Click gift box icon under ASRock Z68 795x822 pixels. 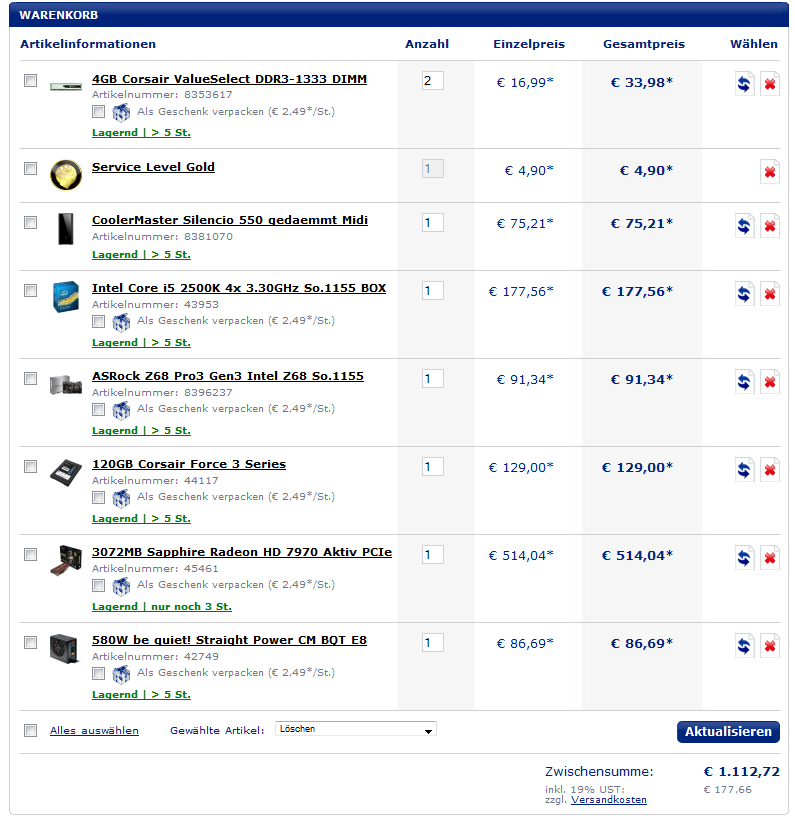(121, 409)
